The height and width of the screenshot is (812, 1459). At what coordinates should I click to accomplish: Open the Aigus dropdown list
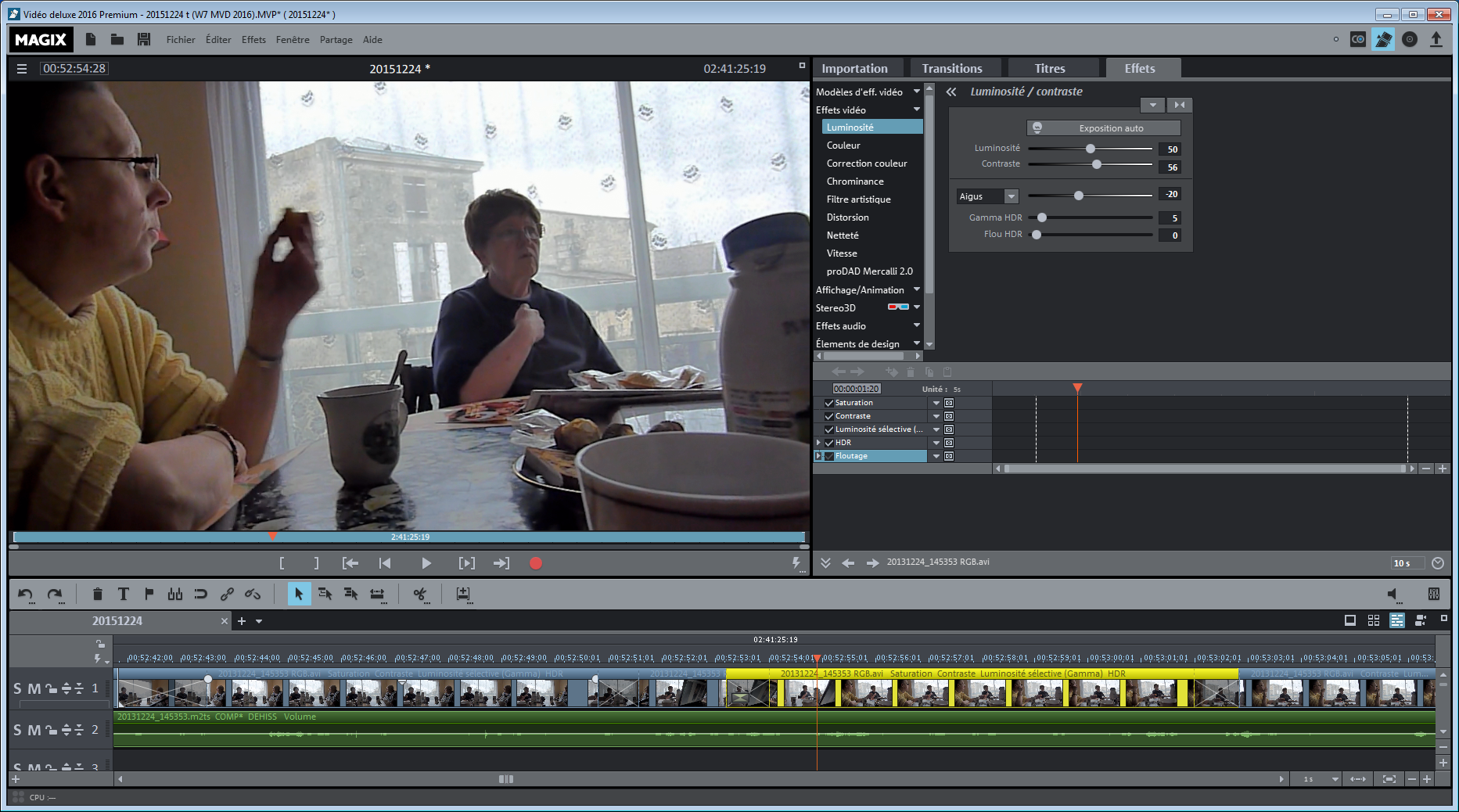click(x=1011, y=196)
